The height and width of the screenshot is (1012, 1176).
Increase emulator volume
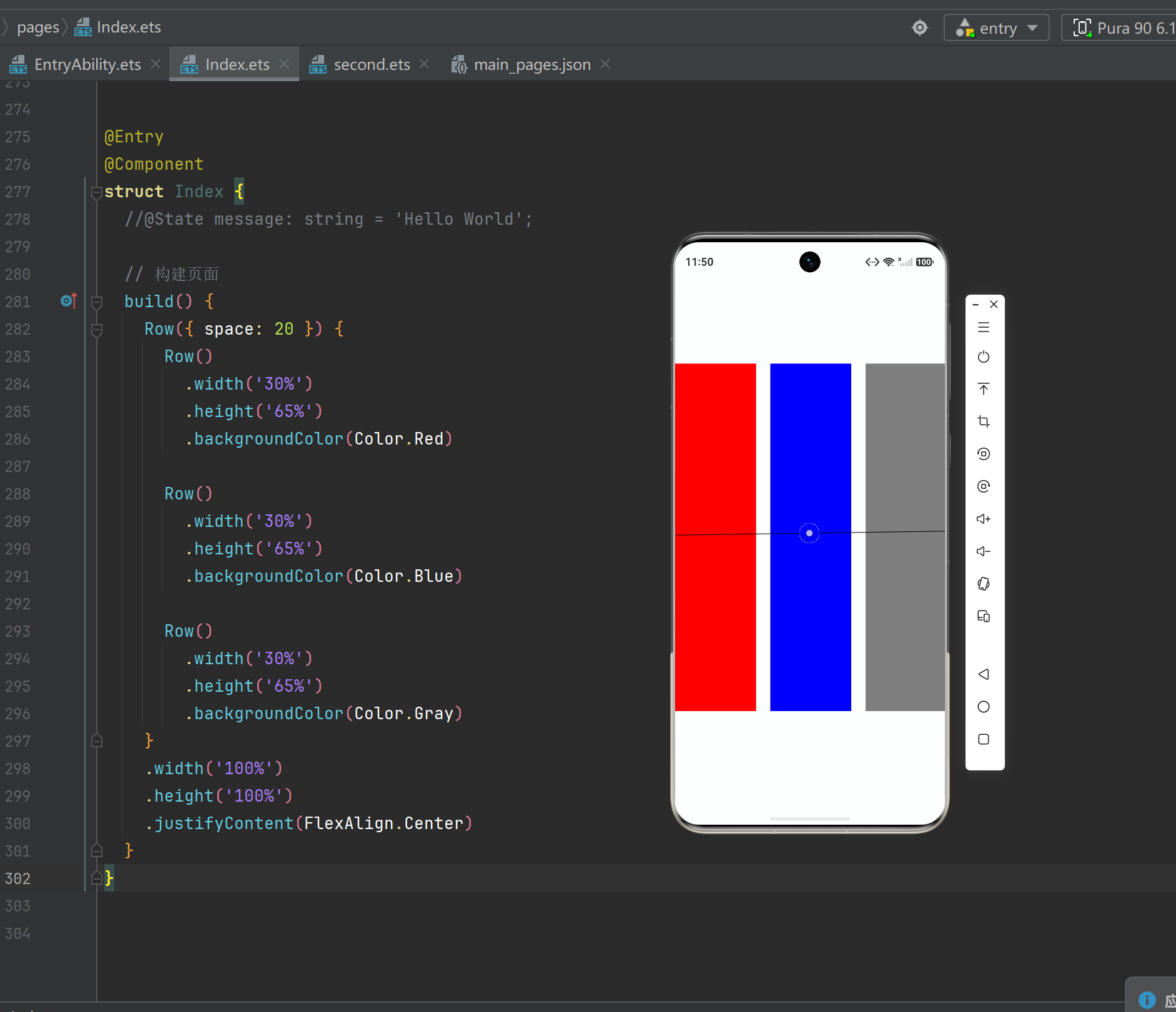[984, 519]
